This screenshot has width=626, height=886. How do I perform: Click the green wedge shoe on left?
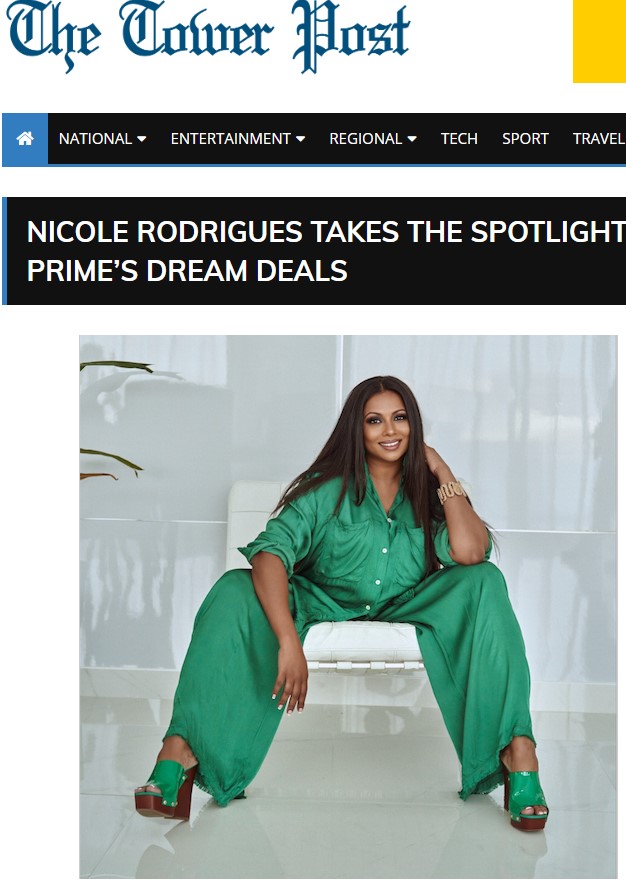(166, 789)
